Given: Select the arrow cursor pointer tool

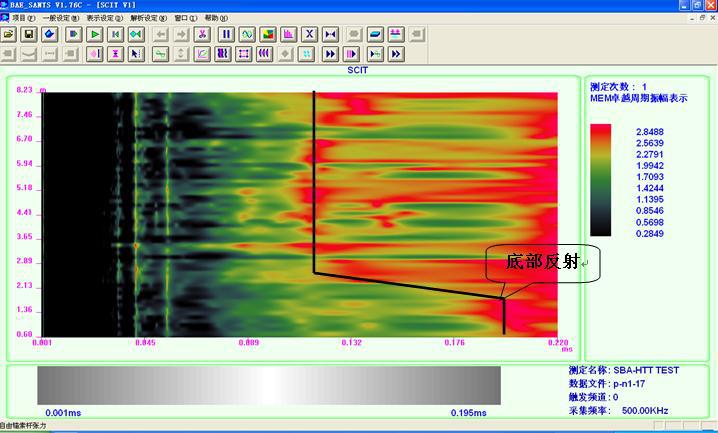Looking at the screenshot, I should pyautogui.click(x=136, y=54).
